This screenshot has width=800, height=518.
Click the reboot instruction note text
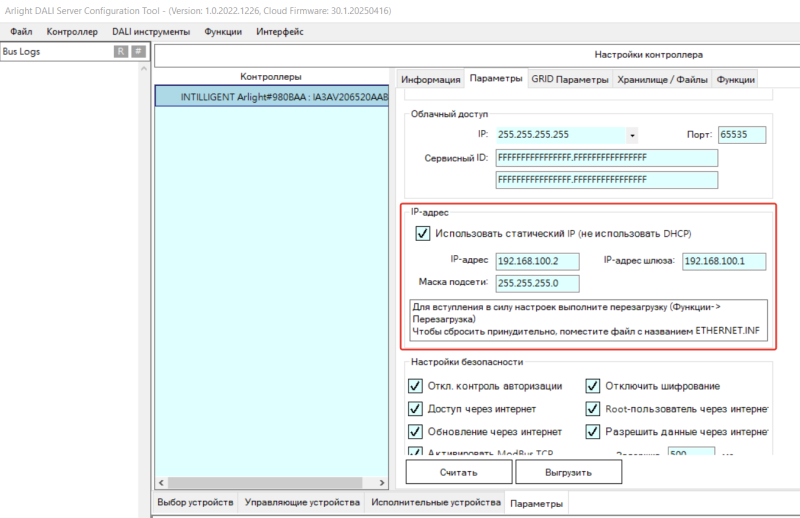pos(589,319)
